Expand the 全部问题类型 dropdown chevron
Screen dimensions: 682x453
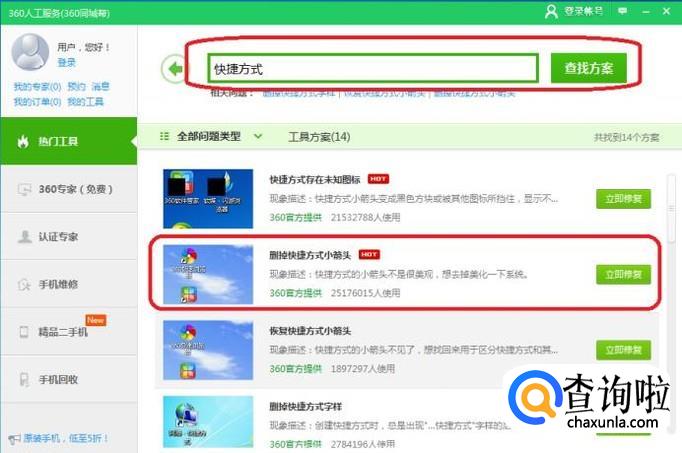(258, 137)
